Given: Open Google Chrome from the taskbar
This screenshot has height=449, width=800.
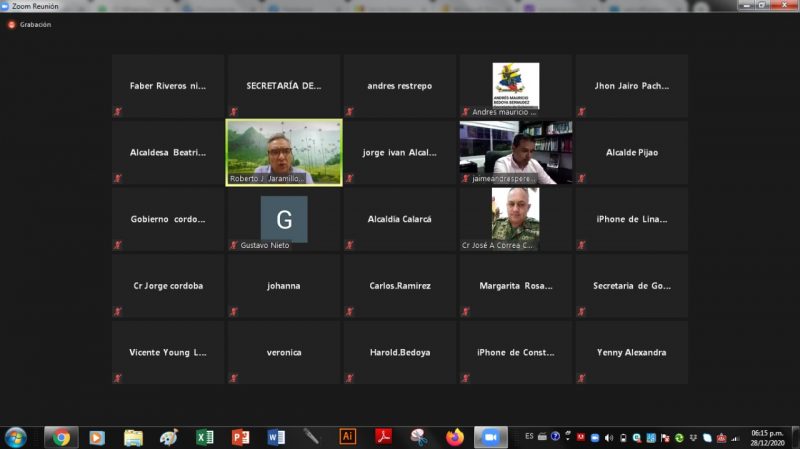Looking at the screenshot, I should (61, 437).
